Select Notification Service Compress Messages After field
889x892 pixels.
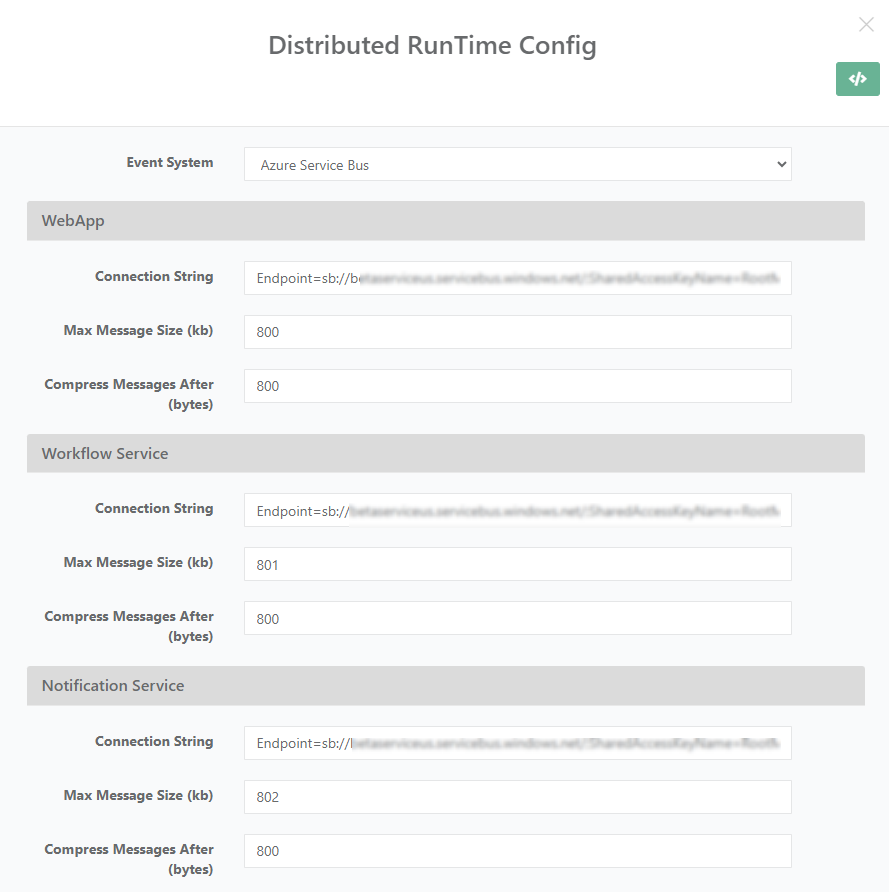pos(517,851)
